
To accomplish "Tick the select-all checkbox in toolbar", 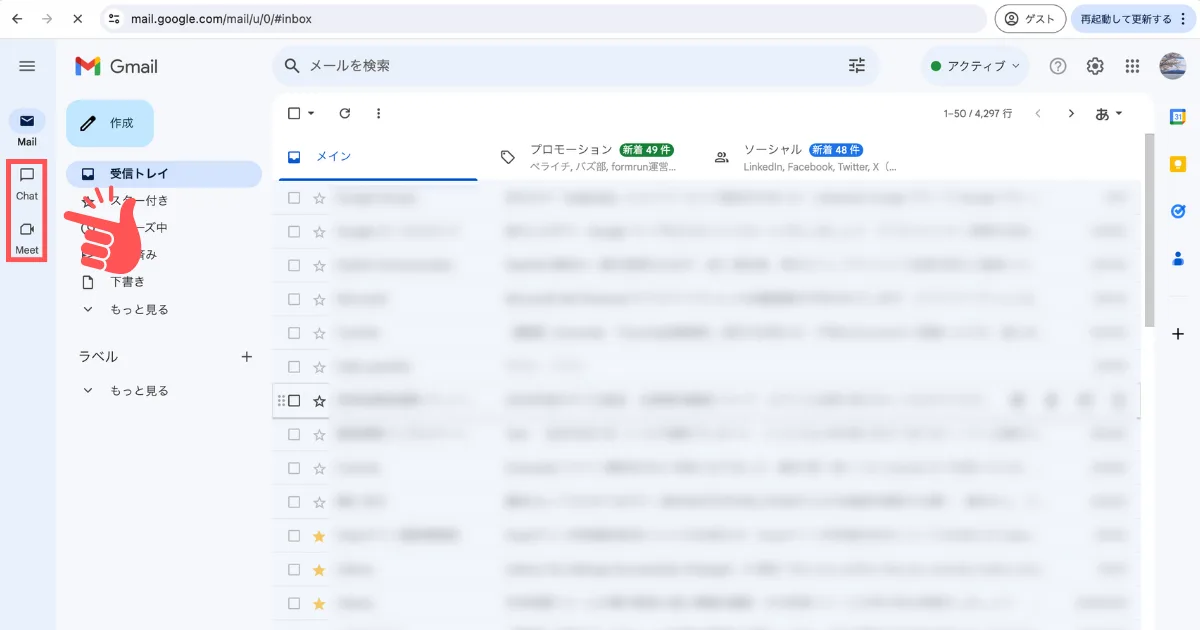I will tap(294, 113).
